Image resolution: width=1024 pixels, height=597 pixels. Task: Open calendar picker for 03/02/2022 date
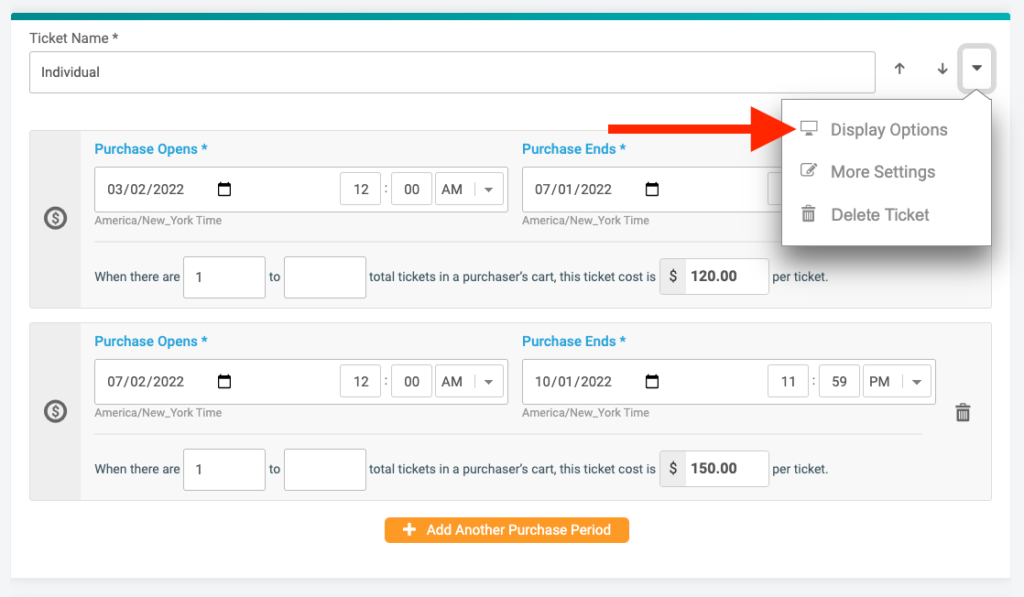click(x=224, y=189)
